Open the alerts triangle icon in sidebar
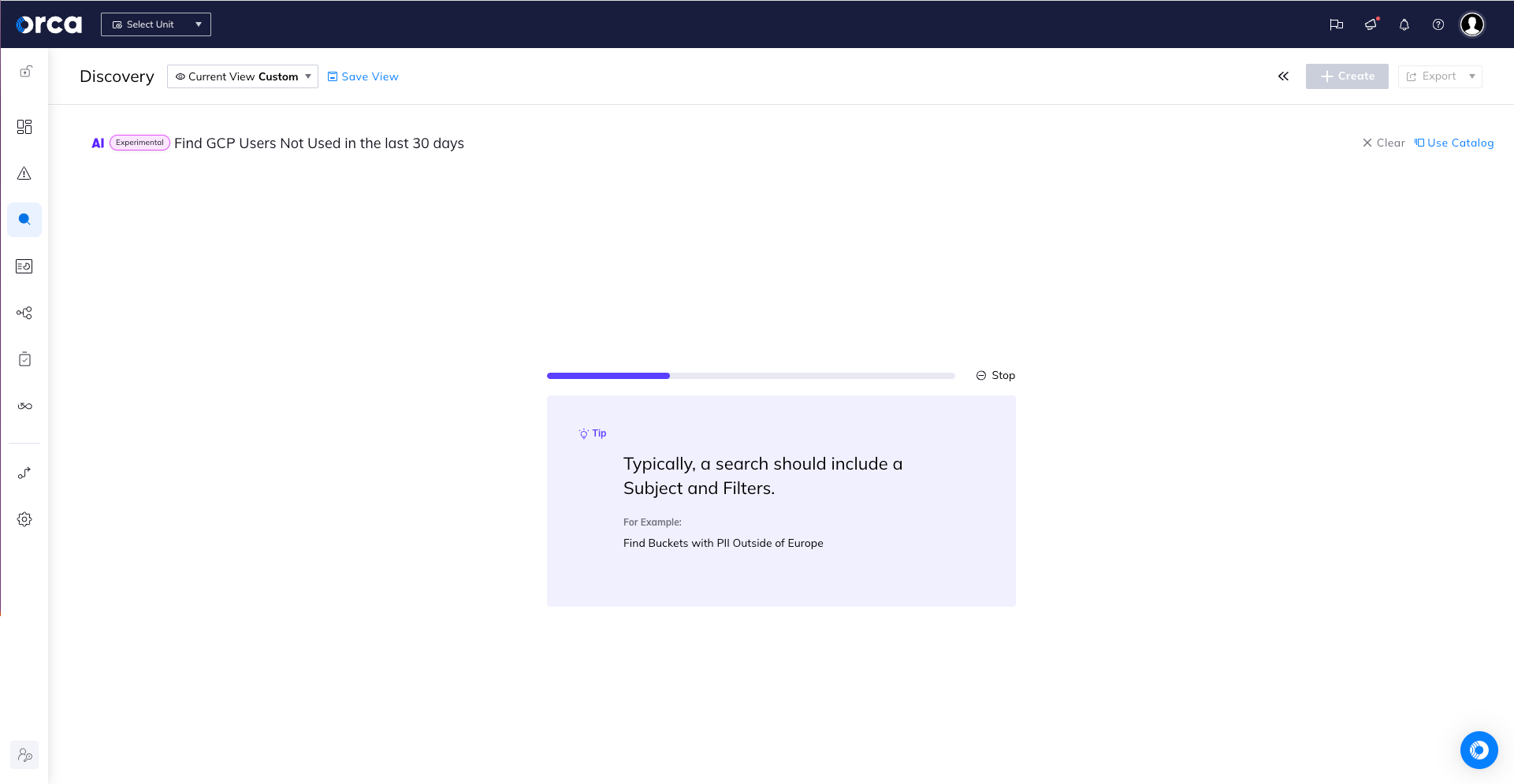The height and width of the screenshot is (784, 1514). [x=24, y=173]
